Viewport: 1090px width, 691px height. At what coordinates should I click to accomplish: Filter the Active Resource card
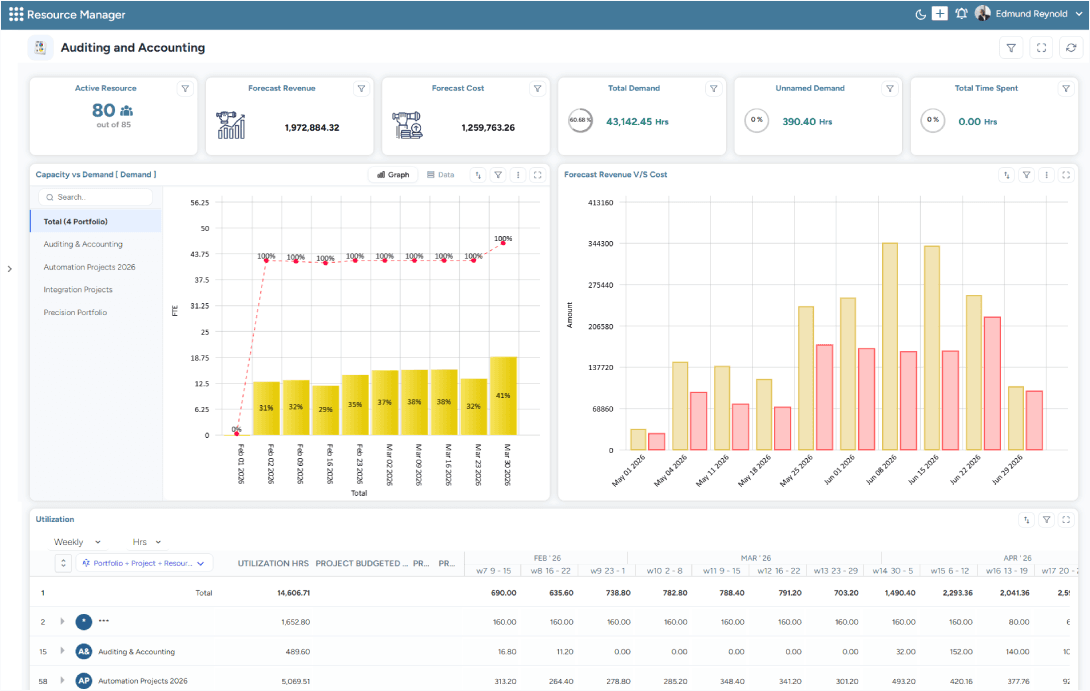(x=185, y=89)
